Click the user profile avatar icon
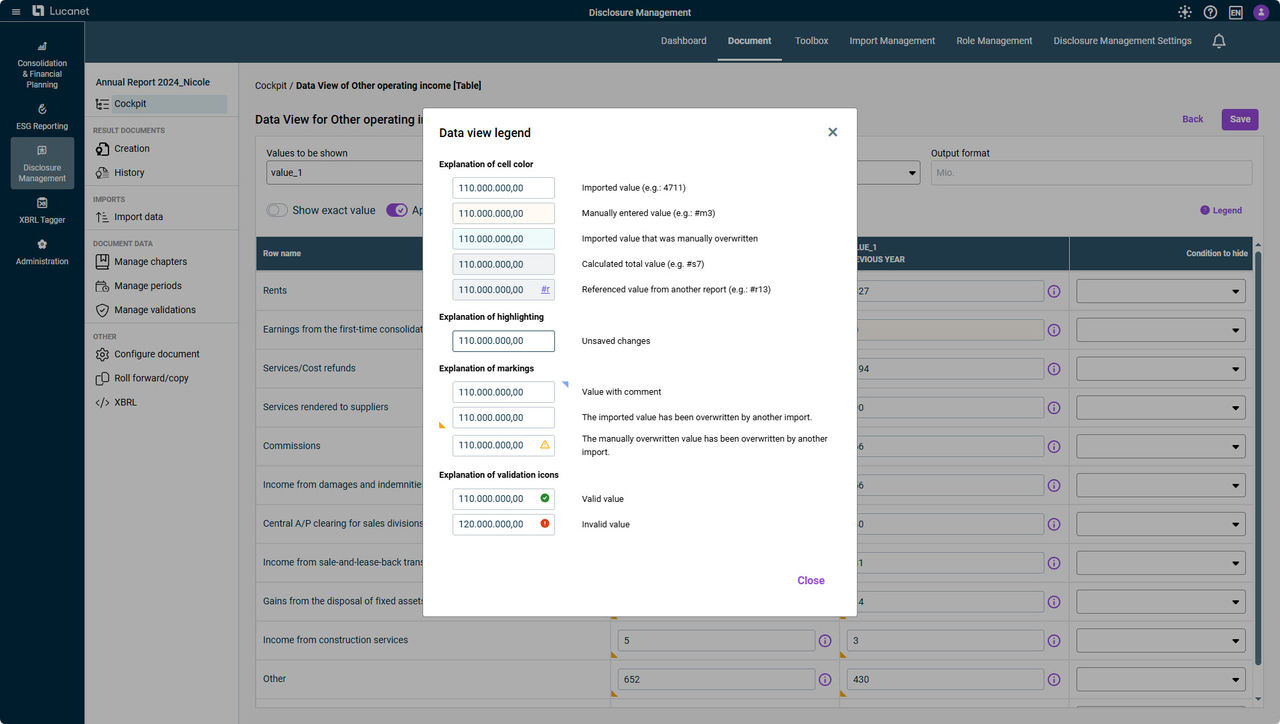Viewport: 1280px width, 724px height. point(1260,12)
